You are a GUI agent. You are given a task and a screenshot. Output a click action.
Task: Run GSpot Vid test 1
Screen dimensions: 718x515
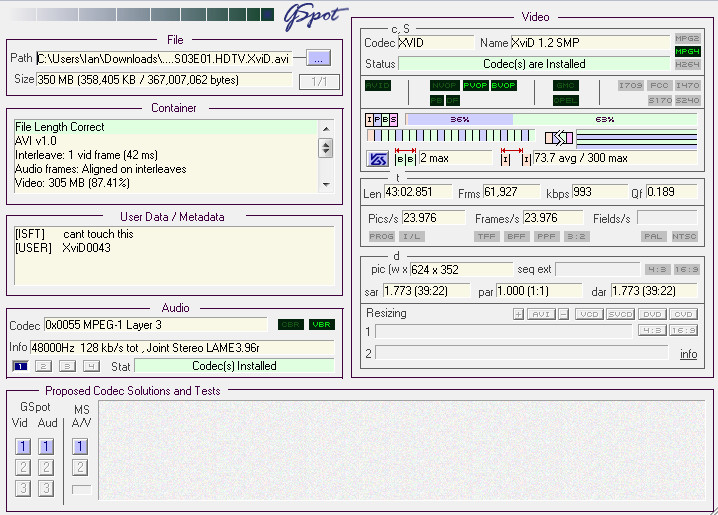pyautogui.click(x=23, y=446)
